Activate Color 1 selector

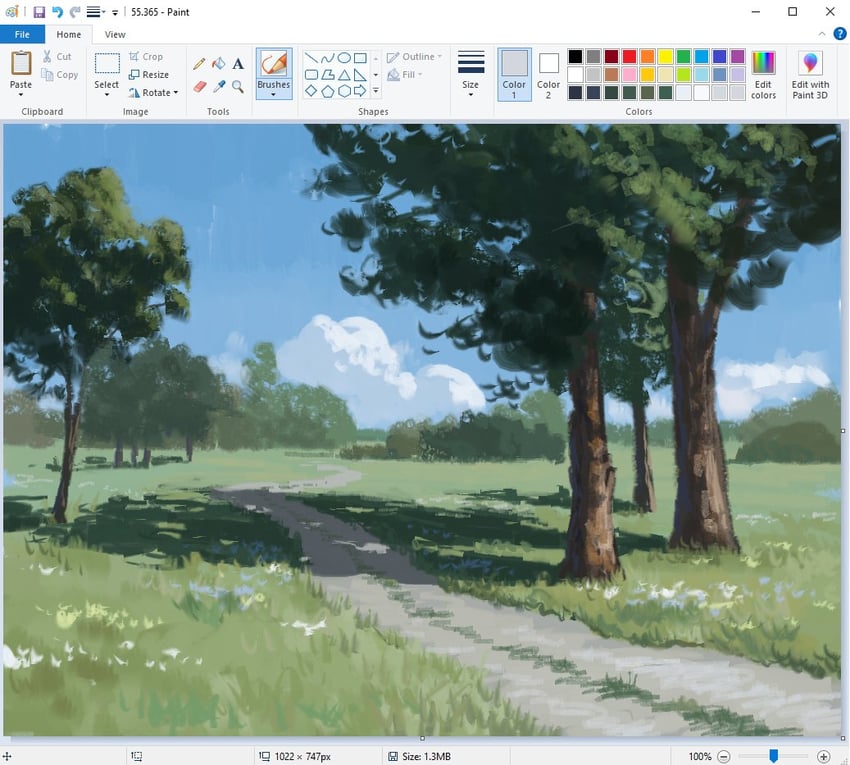(514, 75)
